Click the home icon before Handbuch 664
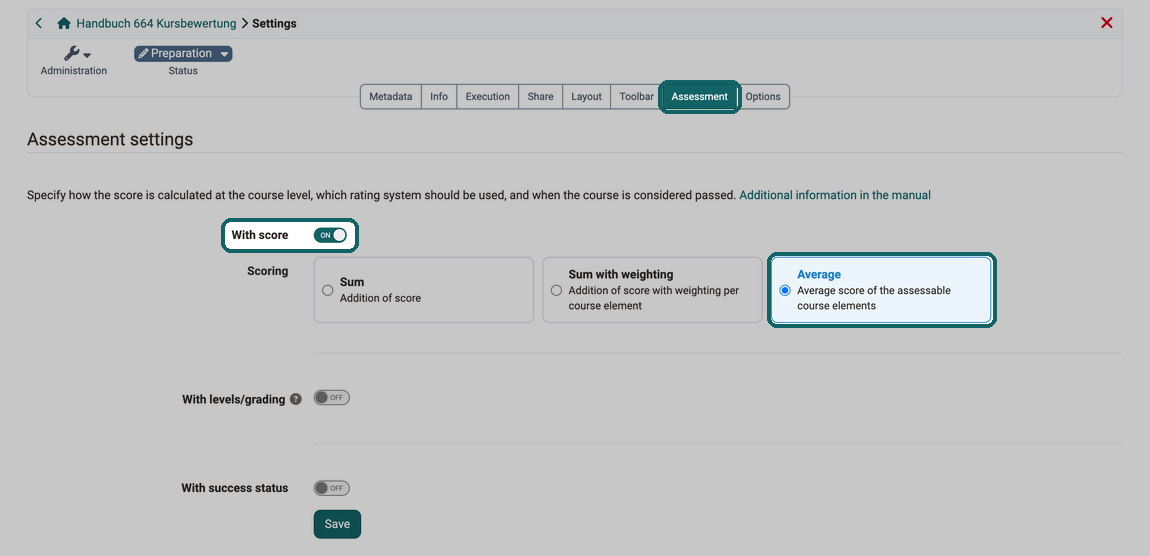Image resolution: width=1150 pixels, height=556 pixels. 64,23
